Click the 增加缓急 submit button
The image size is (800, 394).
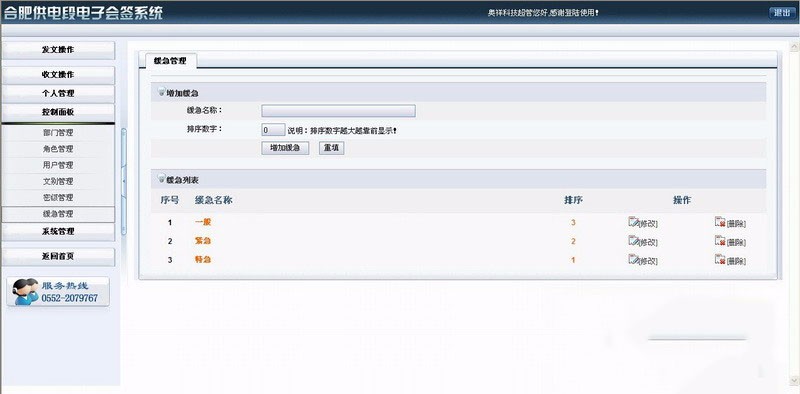click(285, 148)
